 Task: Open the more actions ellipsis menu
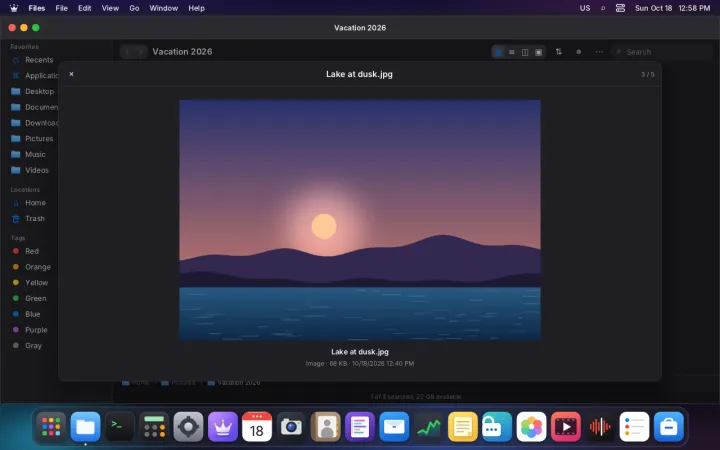click(x=599, y=52)
